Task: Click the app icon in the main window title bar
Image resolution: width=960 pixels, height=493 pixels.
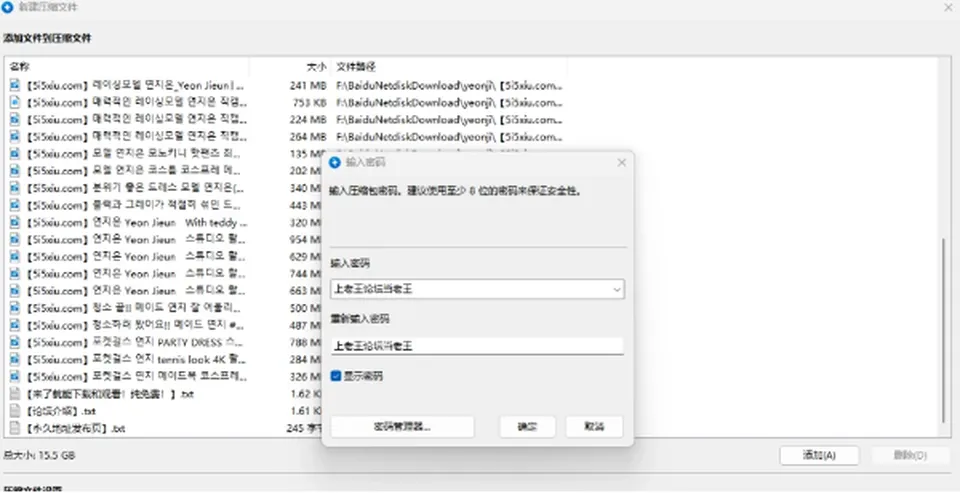Action: click(x=7, y=7)
